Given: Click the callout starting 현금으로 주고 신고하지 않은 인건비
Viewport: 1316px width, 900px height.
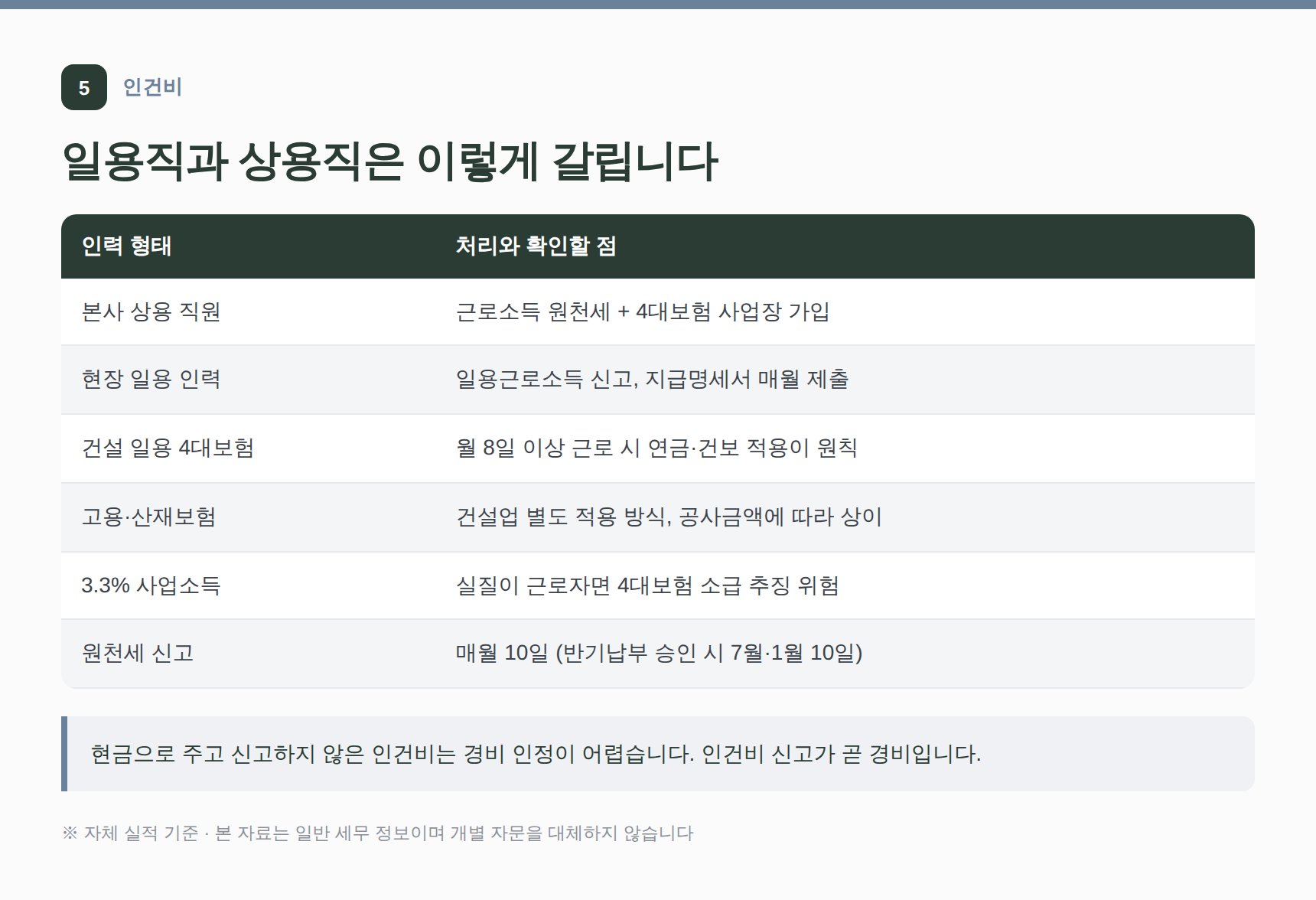Looking at the screenshot, I should (658, 754).
